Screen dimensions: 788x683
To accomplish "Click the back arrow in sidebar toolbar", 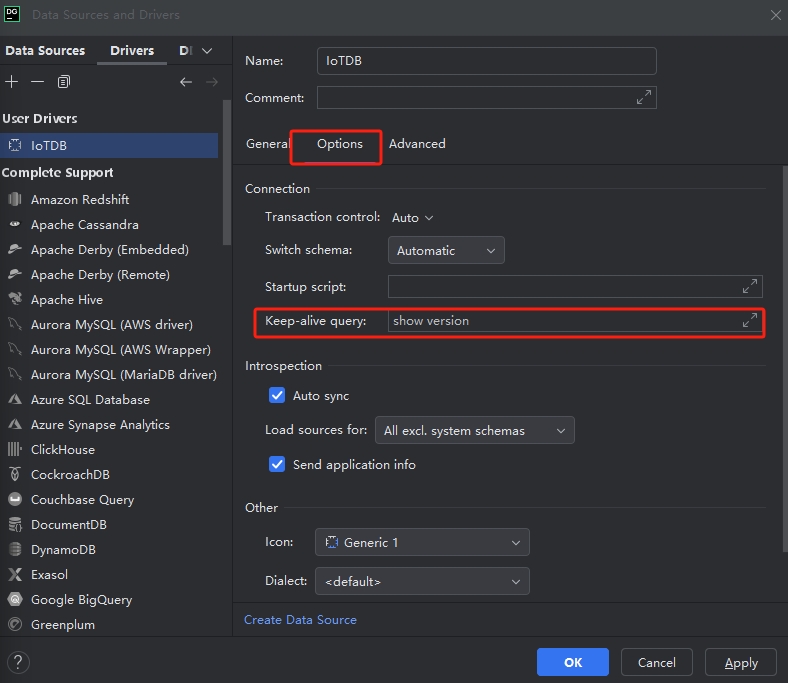I will [x=185, y=82].
